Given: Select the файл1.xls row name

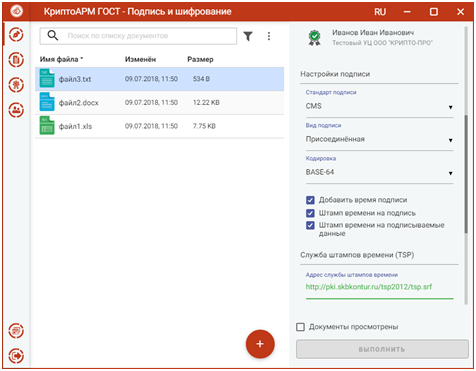Looking at the screenshot, I should pyautogui.click(x=75, y=126).
